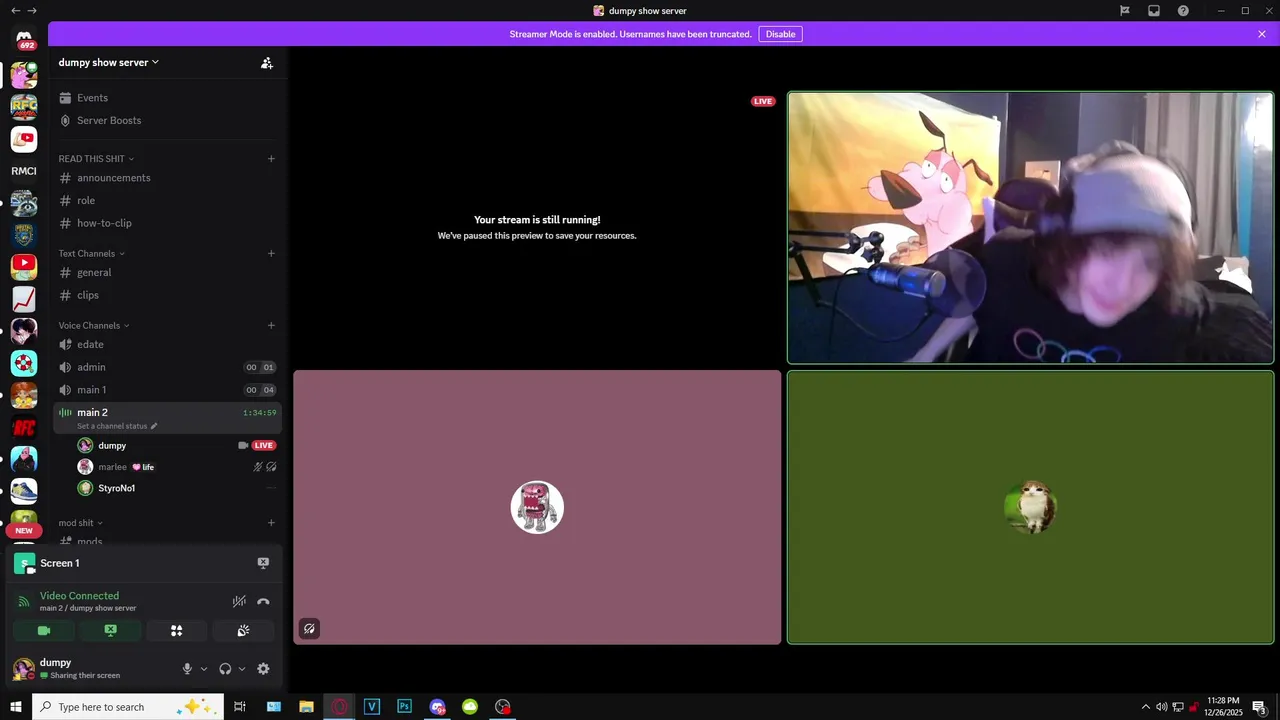Click the flag icon in title bar

tap(1125, 11)
